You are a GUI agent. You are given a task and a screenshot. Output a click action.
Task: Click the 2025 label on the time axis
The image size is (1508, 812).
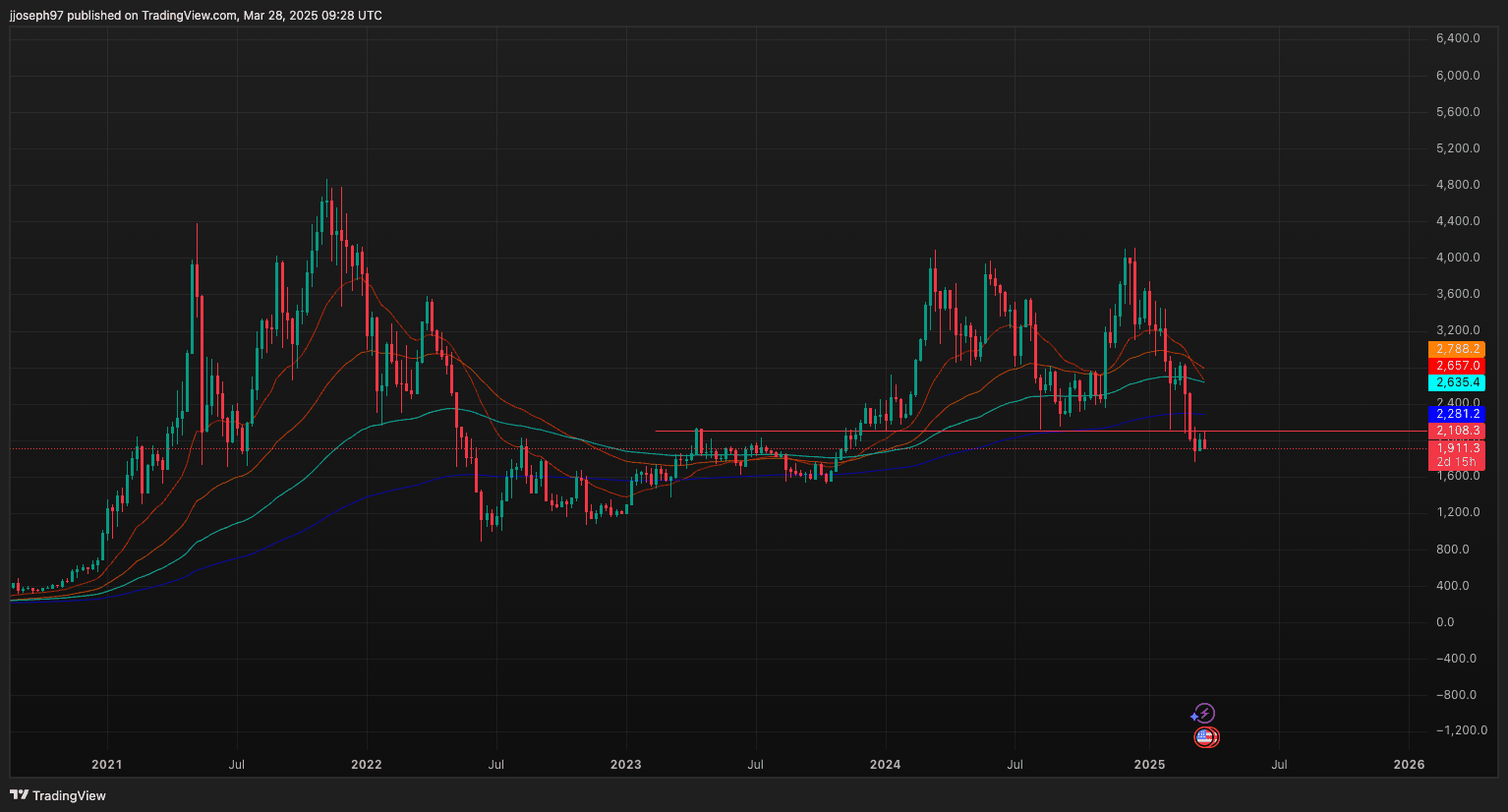[x=1150, y=764]
